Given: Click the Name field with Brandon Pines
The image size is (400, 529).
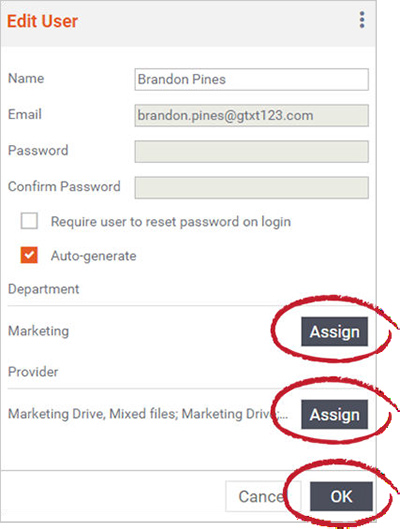Looking at the screenshot, I should 252,80.
